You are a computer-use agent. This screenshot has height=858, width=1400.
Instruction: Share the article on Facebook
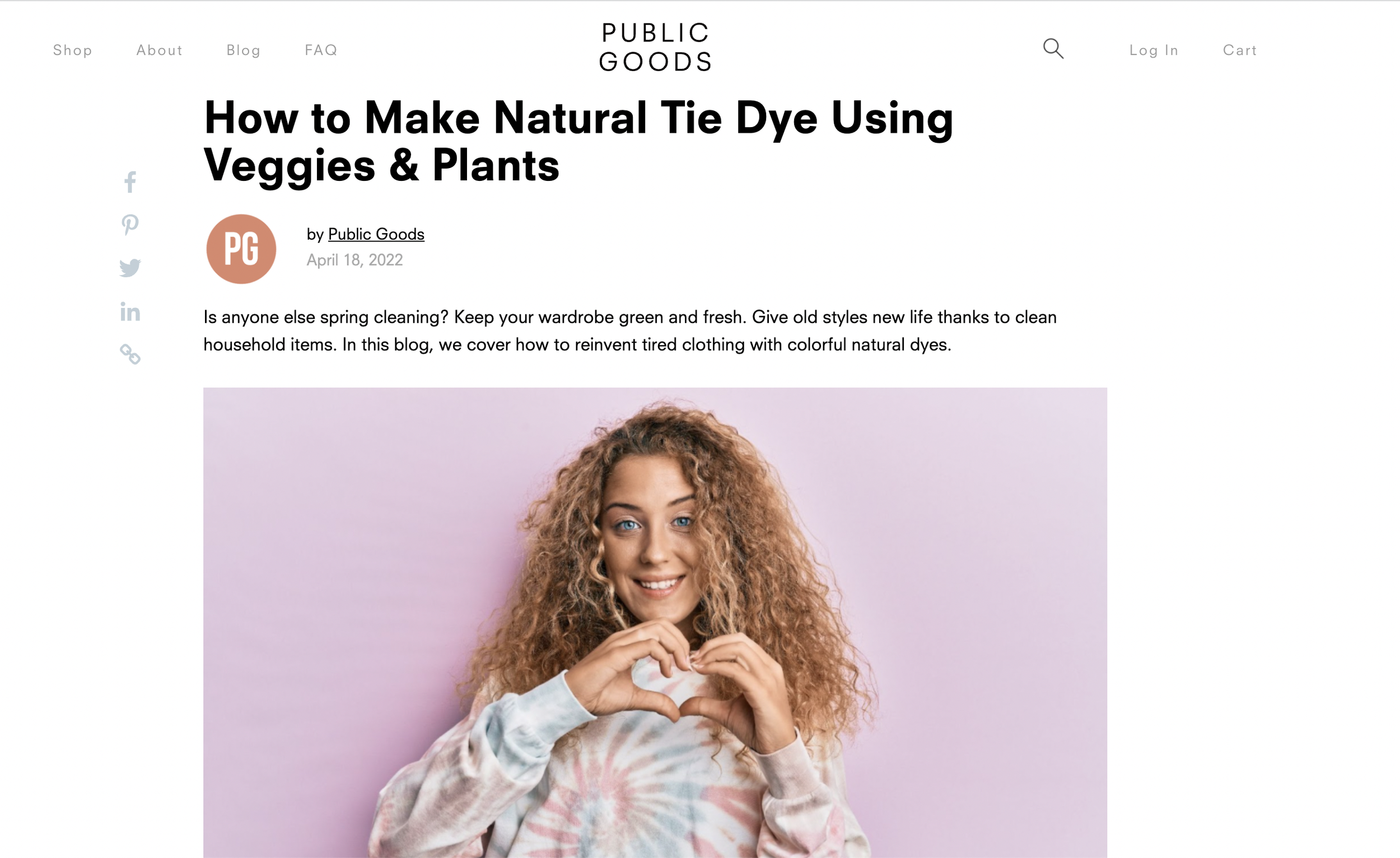130,183
